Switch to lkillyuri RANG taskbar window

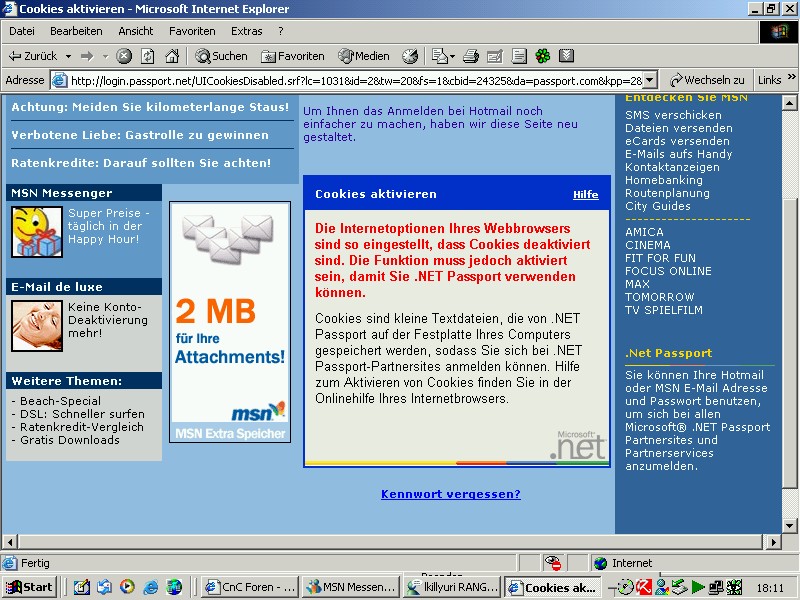452,587
